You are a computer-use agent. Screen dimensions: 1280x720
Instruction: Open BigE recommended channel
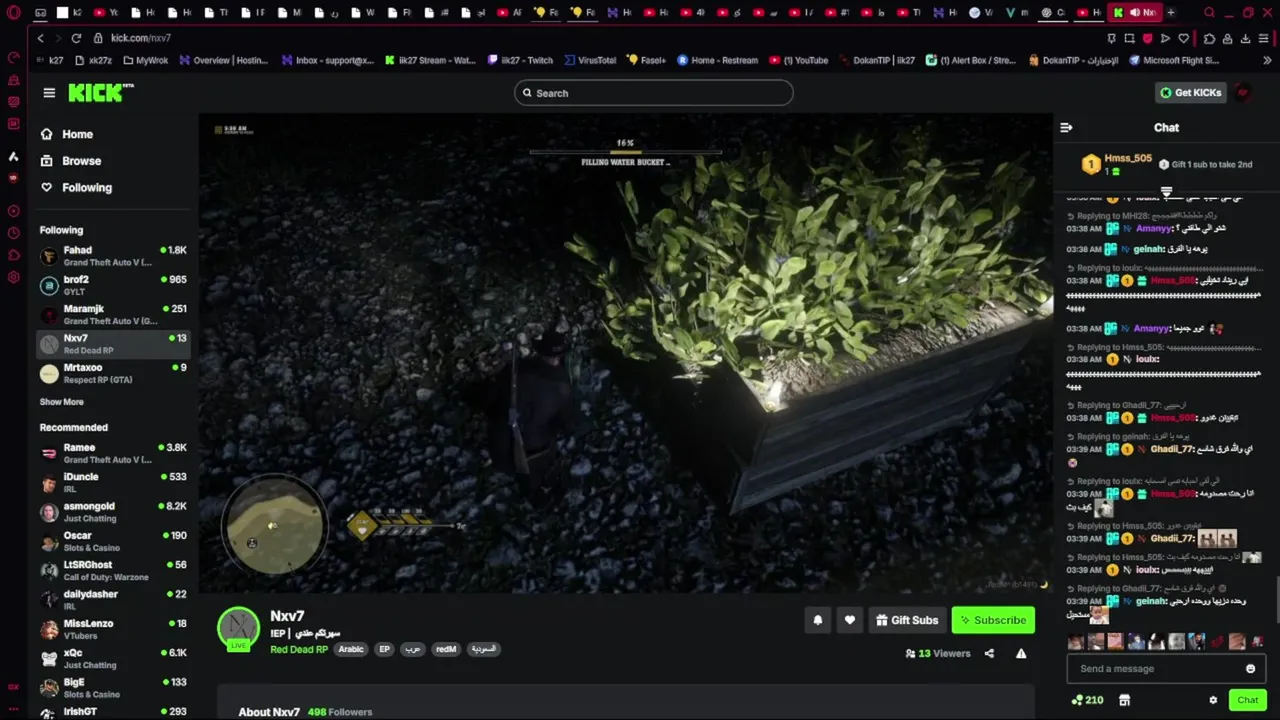(112, 687)
